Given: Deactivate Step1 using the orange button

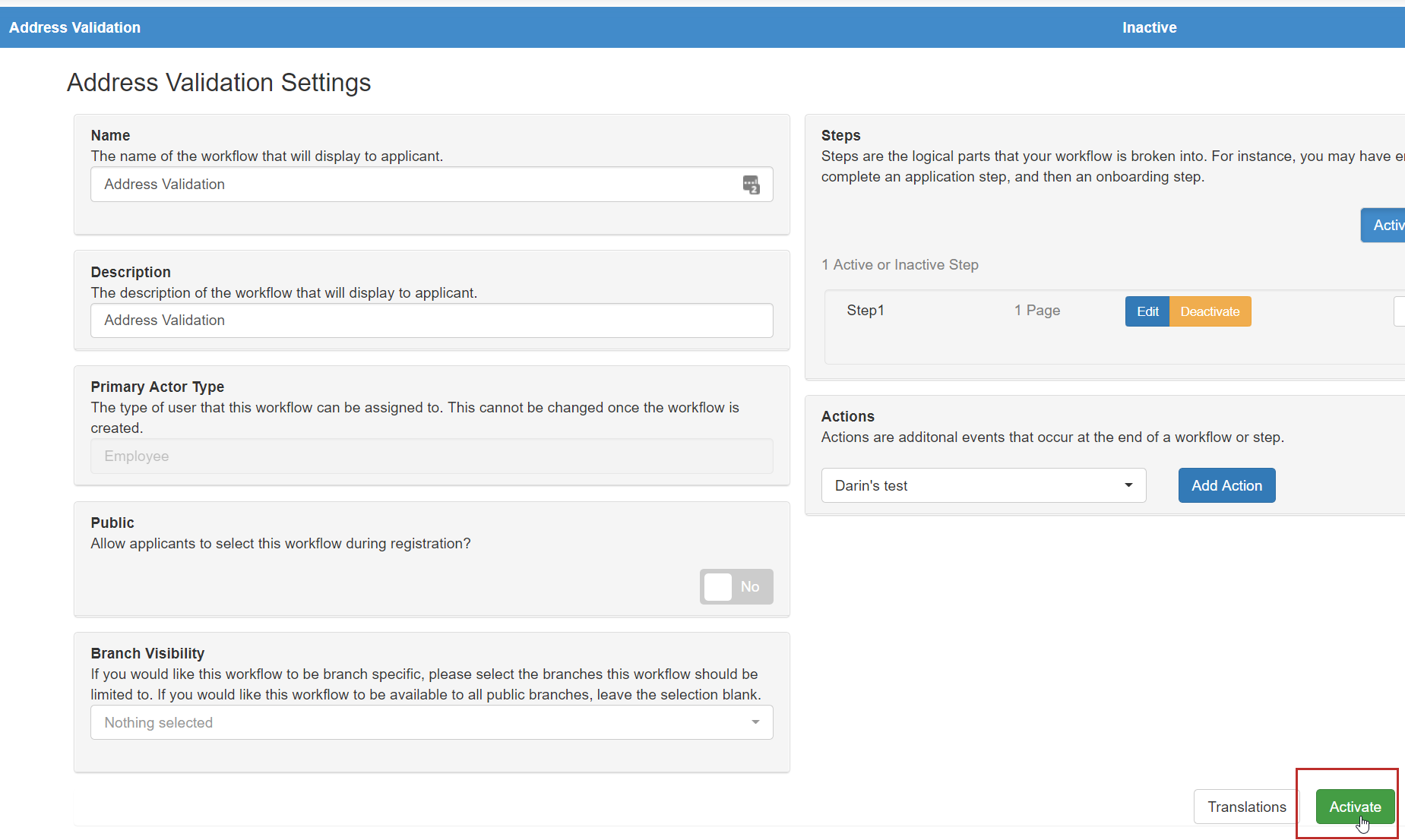Looking at the screenshot, I should [x=1210, y=311].
